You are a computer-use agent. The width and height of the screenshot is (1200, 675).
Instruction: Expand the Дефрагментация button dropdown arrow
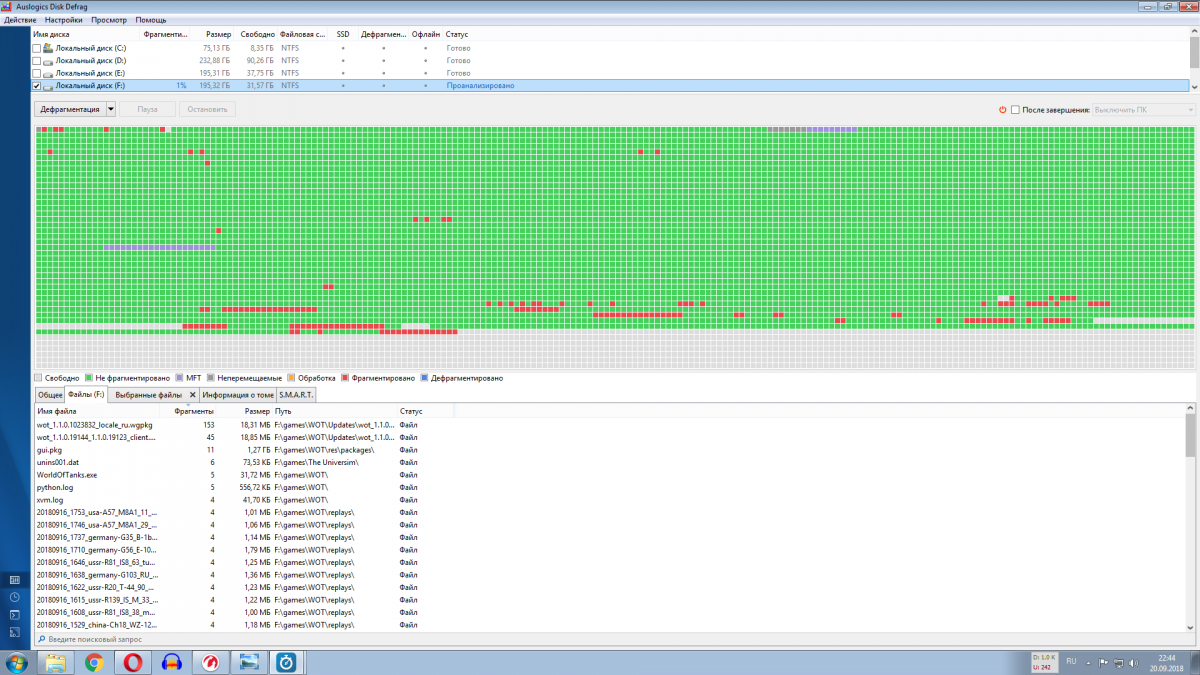pyautogui.click(x=110, y=109)
